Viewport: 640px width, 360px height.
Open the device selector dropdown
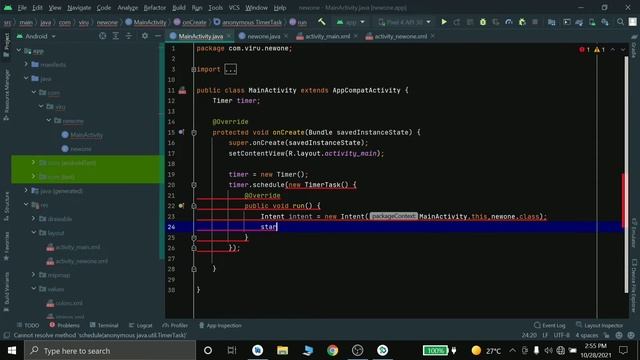point(404,22)
